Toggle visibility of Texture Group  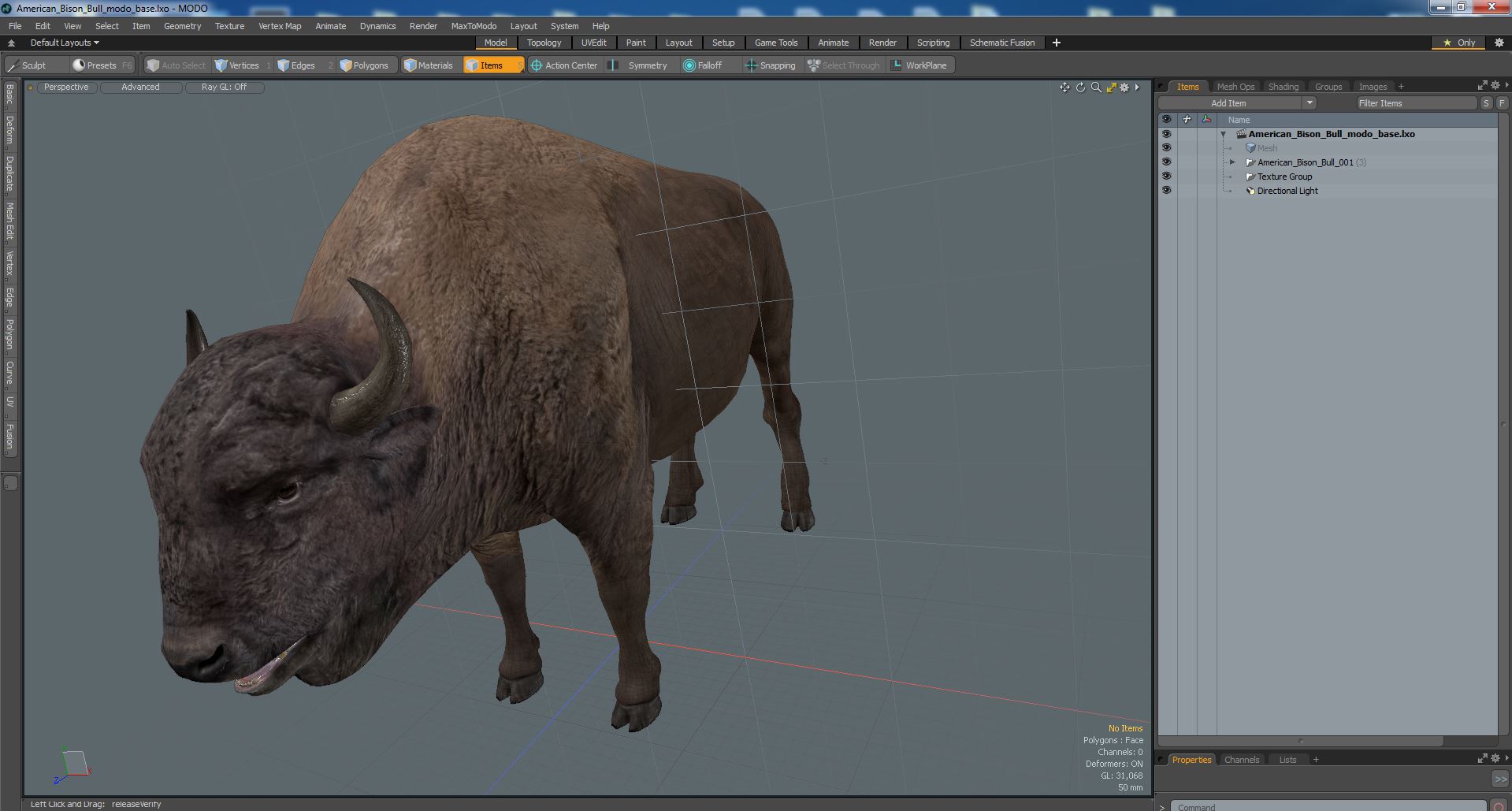(x=1166, y=177)
